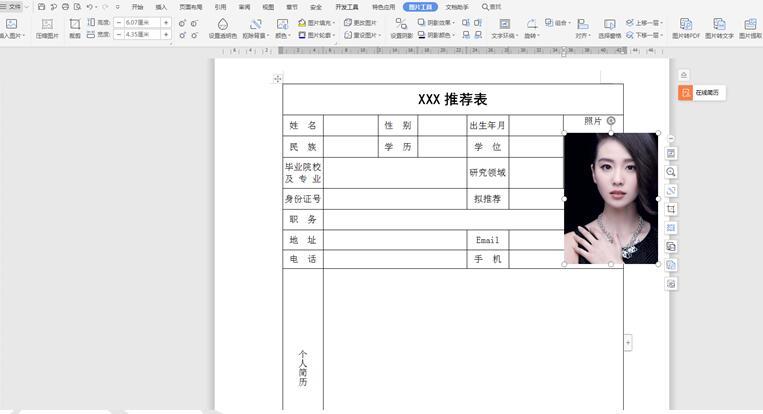Viewport: 763px width, 414px height.
Task: Open the 页面布局 (Page Layout) tab
Action: click(x=190, y=7)
